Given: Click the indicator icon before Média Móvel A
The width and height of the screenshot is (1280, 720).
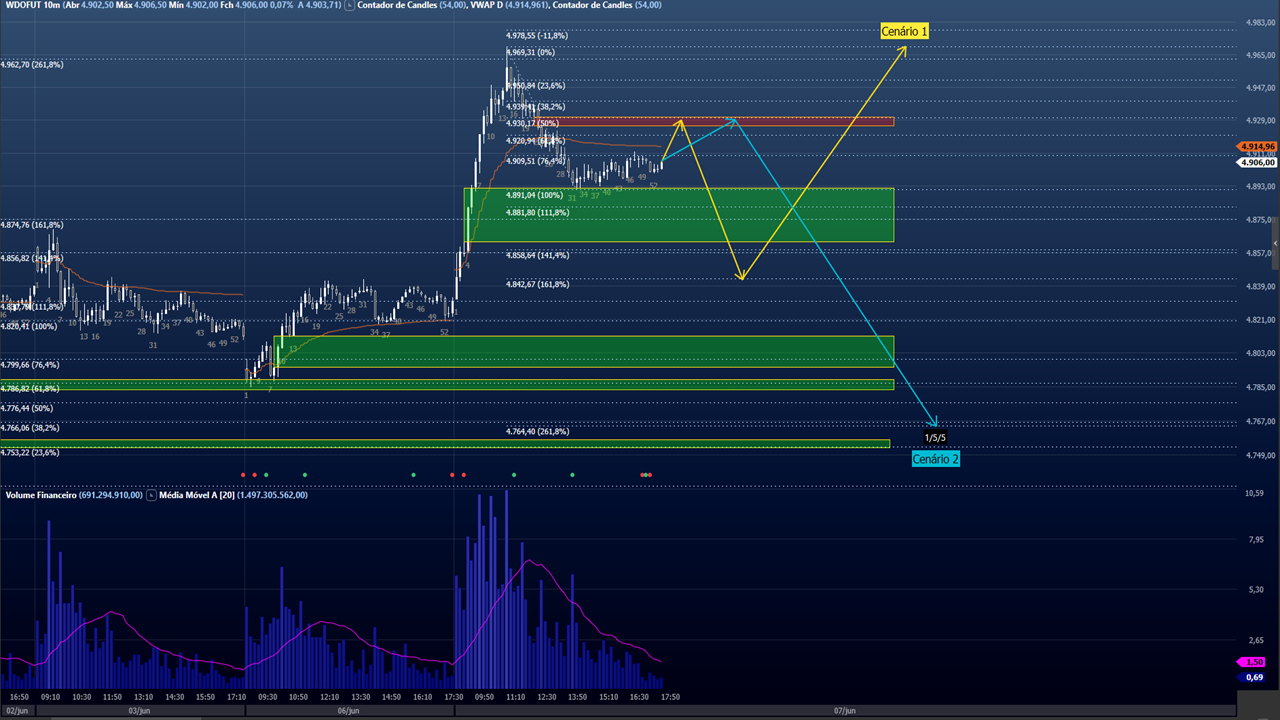Looking at the screenshot, I should tap(151, 495).
